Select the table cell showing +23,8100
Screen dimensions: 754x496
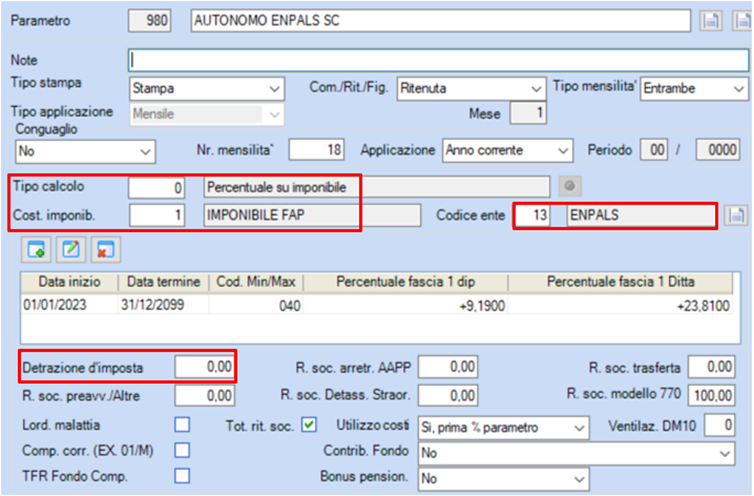point(620,305)
